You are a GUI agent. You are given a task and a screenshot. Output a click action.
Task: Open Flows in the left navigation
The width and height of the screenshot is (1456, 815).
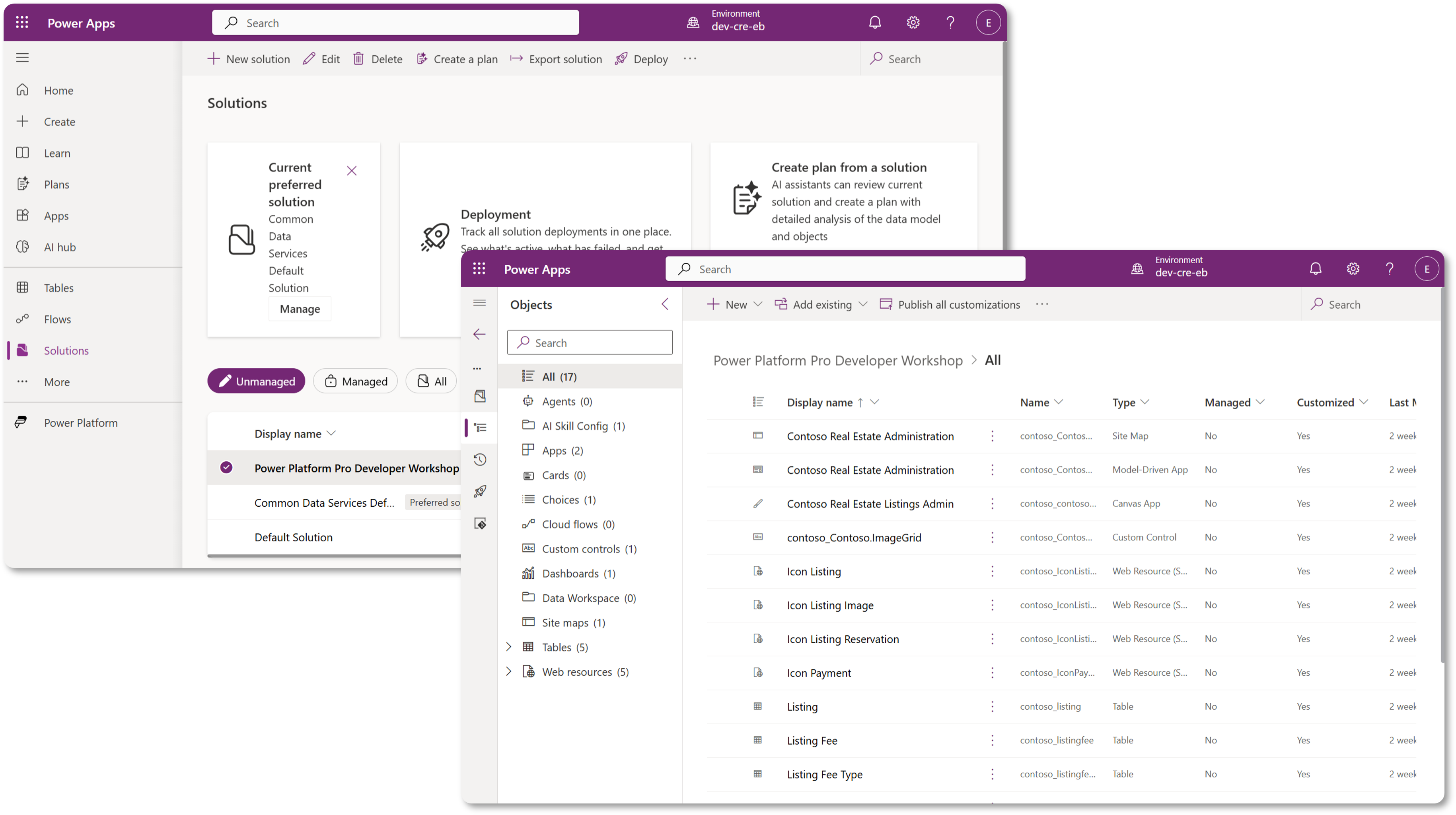point(58,319)
